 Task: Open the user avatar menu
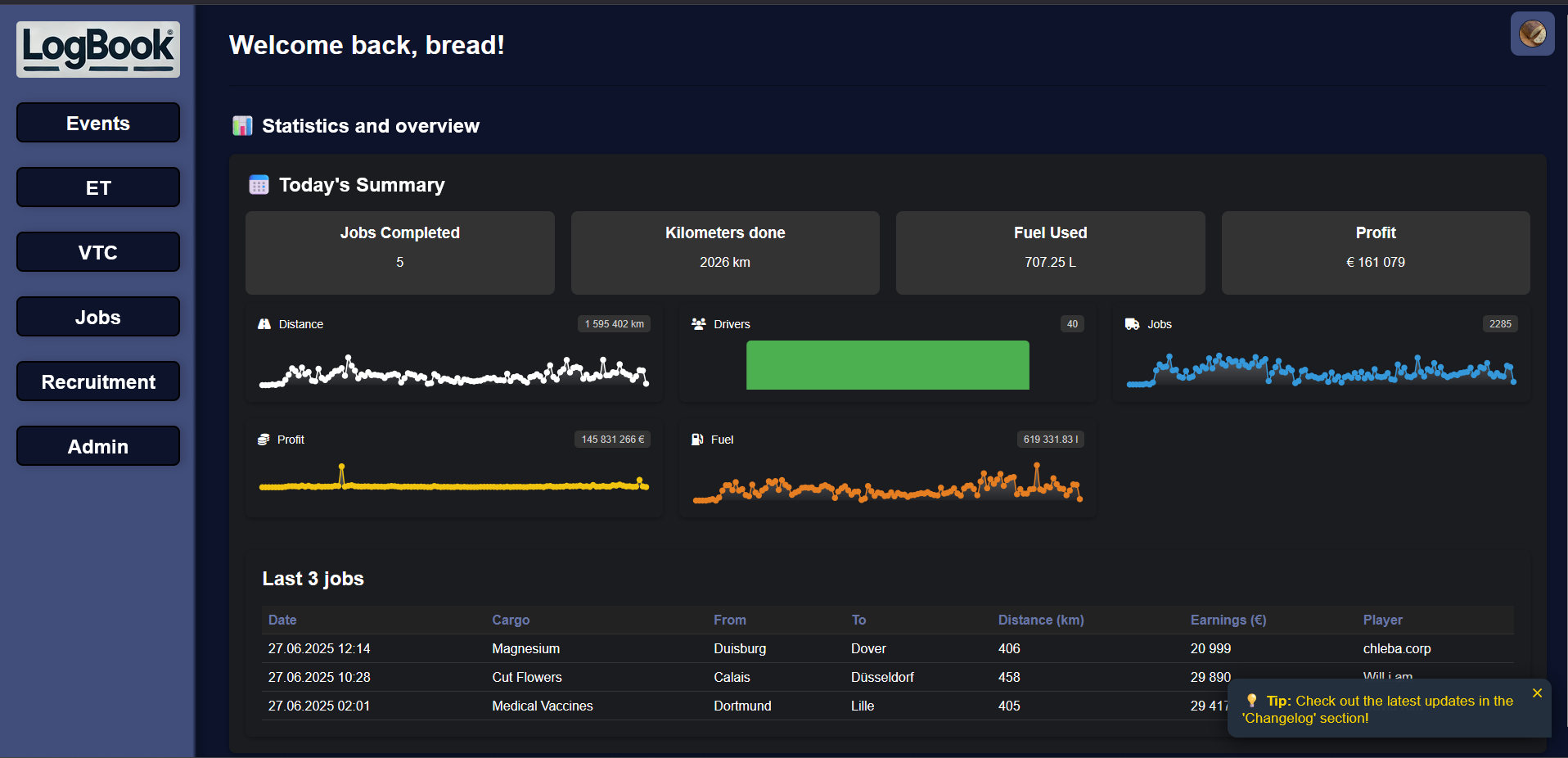pos(1532,34)
